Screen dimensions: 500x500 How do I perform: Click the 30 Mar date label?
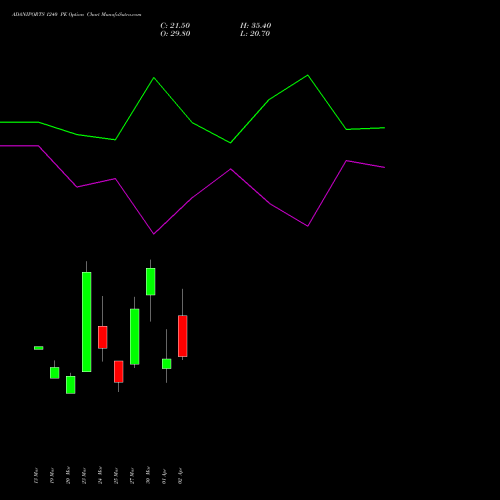[x=148, y=476]
